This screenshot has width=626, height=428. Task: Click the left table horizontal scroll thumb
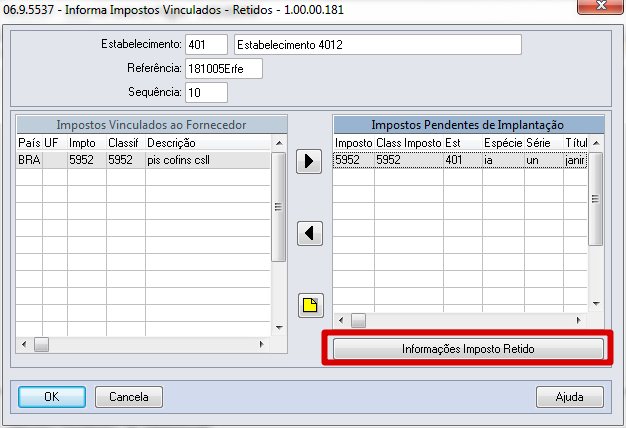tap(41, 344)
